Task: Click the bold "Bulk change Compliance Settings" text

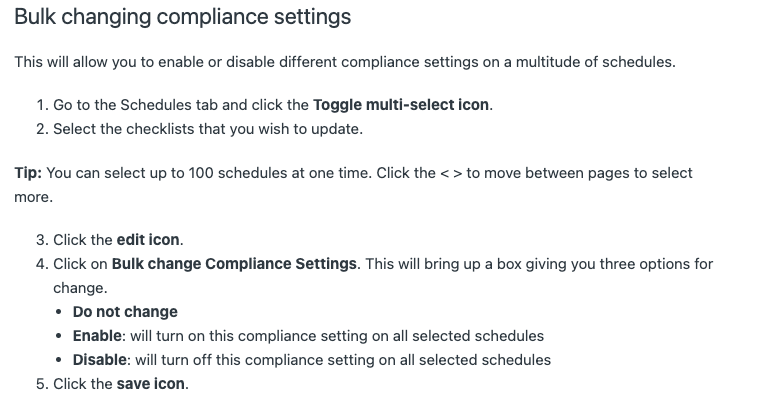Action: [x=234, y=264]
